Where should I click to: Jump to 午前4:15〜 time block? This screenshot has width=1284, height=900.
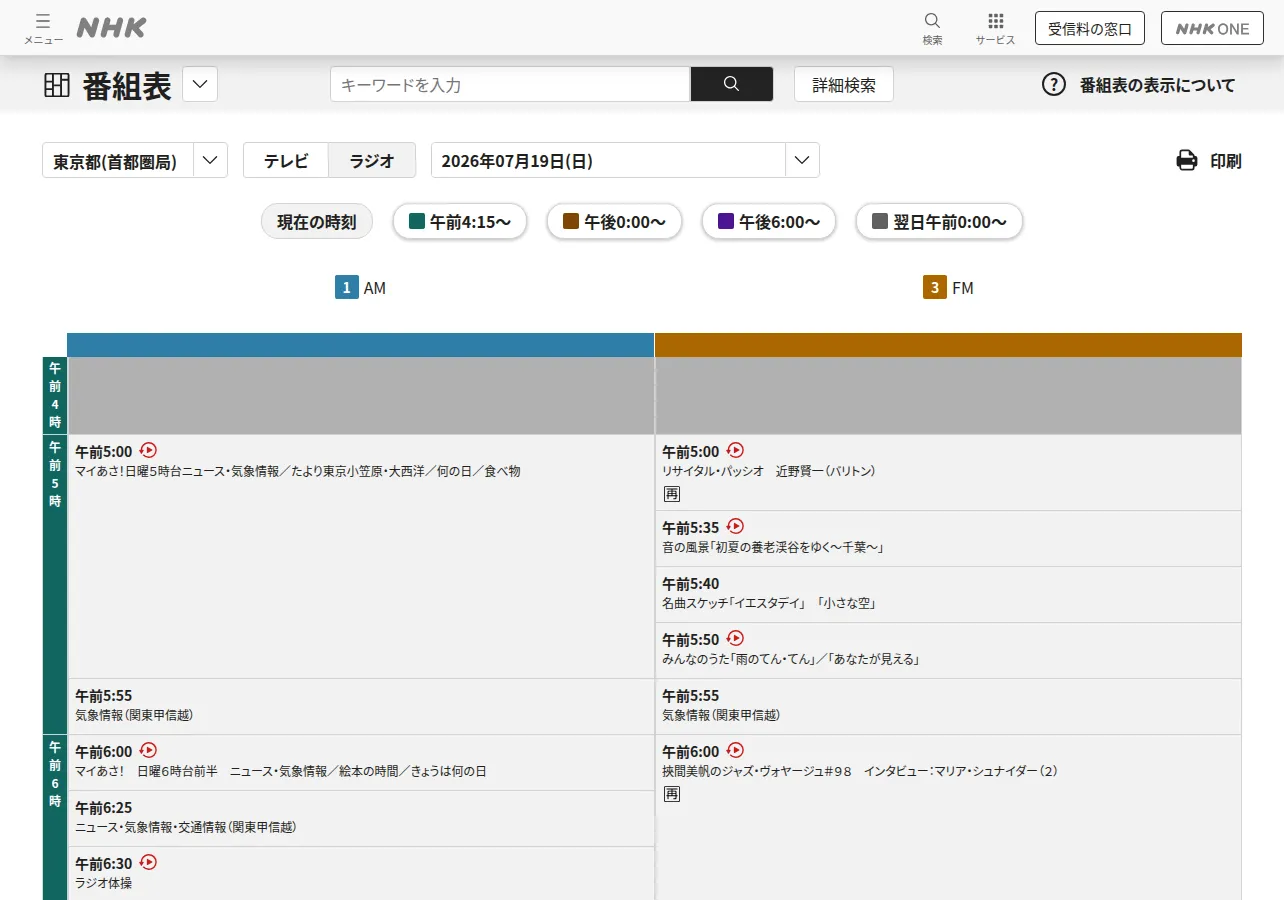coord(460,222)
